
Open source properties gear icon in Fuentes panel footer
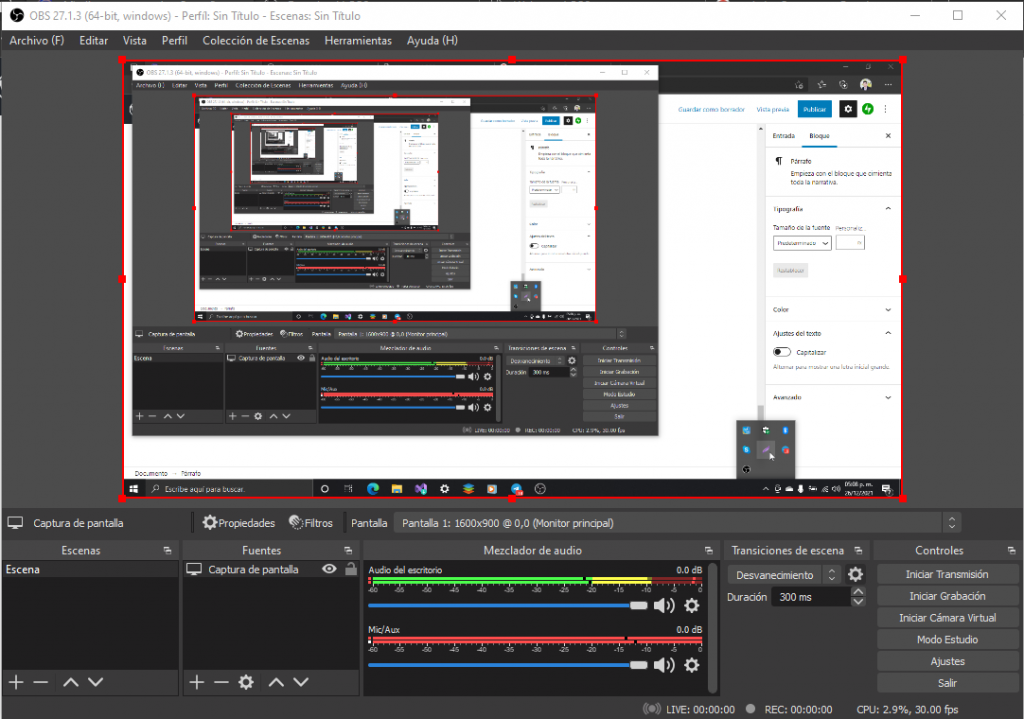246,682
